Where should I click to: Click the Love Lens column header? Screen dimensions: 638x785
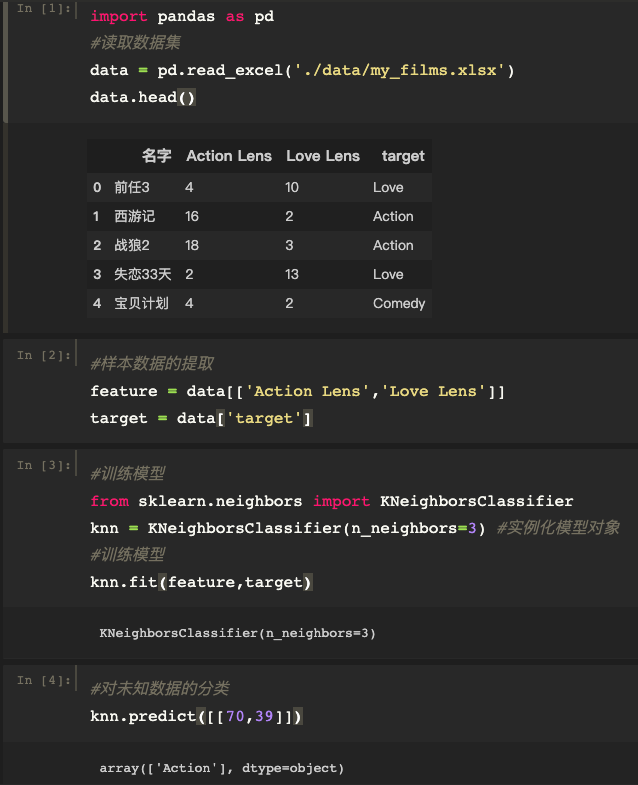[323, 156]
